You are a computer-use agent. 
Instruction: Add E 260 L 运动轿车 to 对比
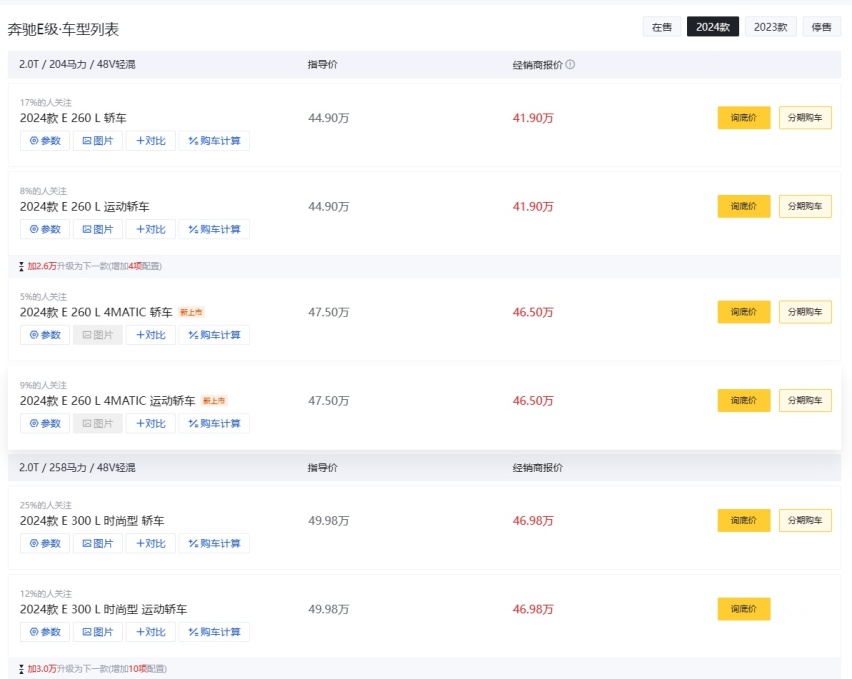point(151,229)
